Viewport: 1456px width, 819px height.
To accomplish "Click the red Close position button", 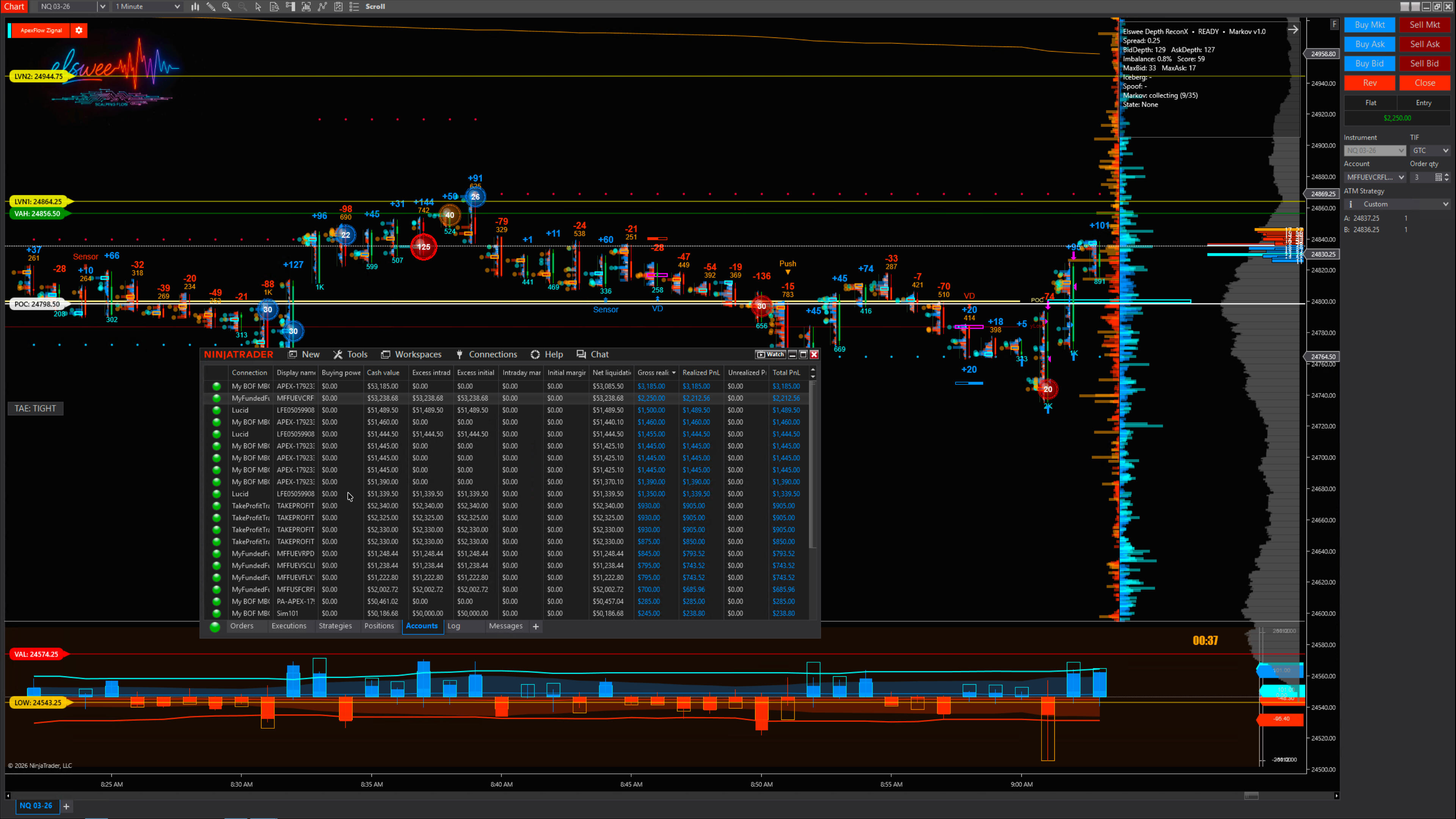I will pyautogui.click(x=1425, y=83).
